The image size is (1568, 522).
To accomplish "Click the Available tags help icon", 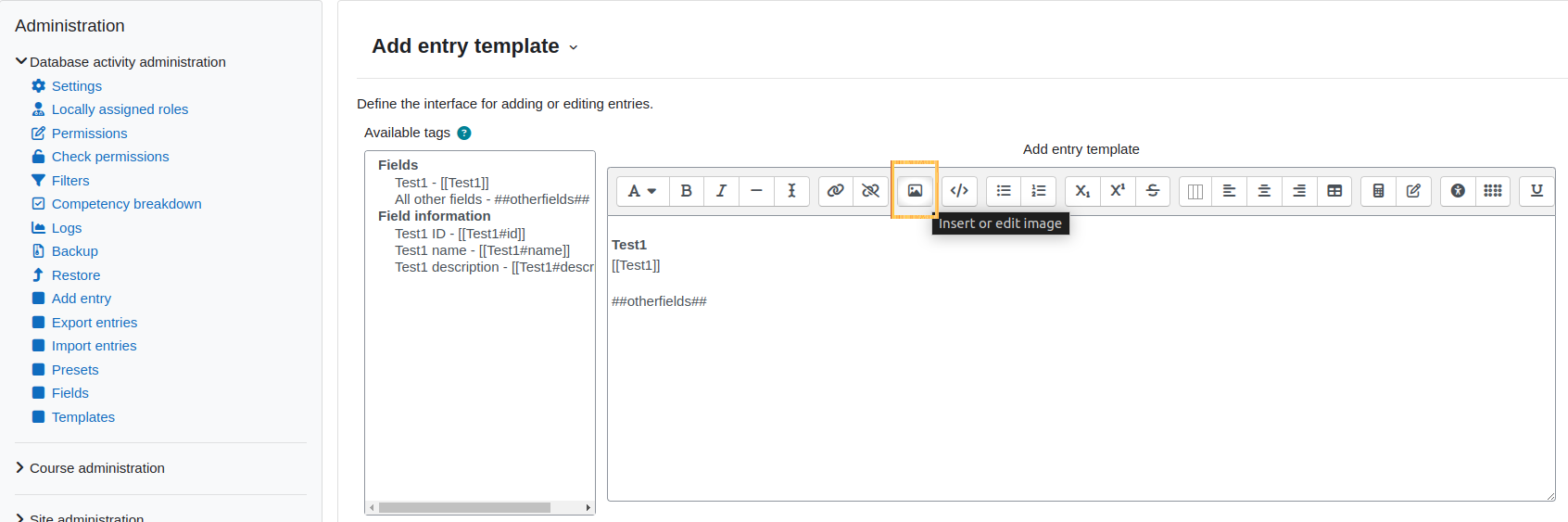I will (x=464, y=134).
